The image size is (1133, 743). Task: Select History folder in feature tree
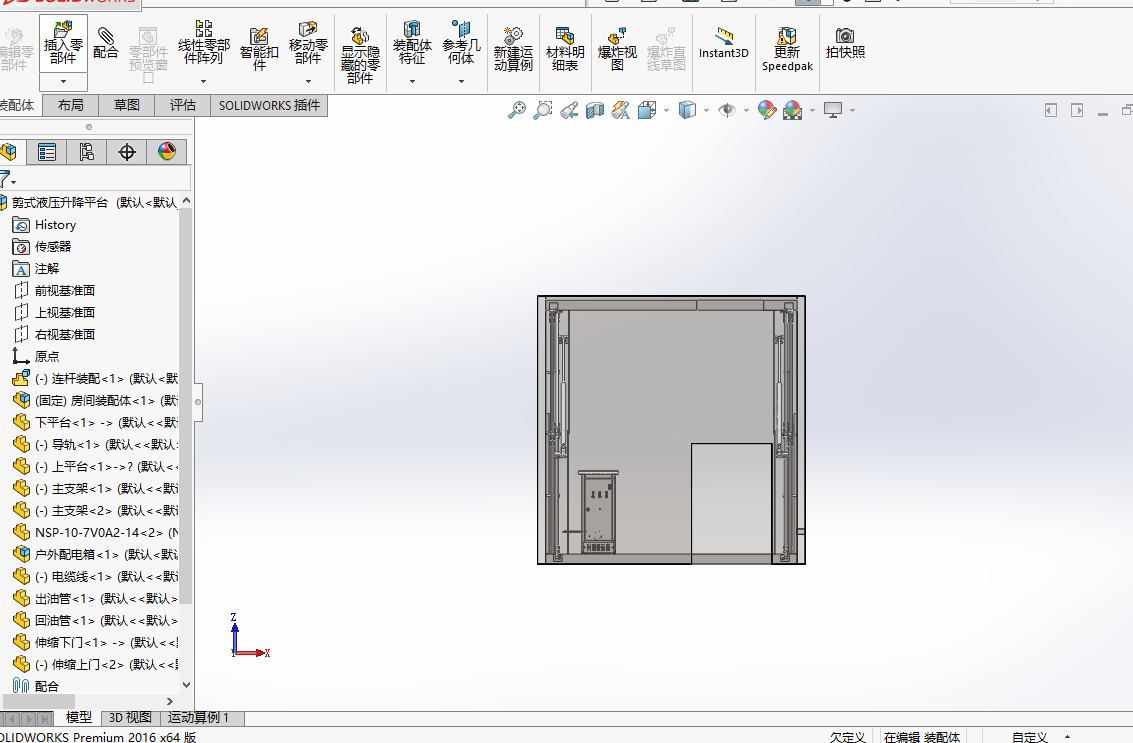[x=45, y=225]
